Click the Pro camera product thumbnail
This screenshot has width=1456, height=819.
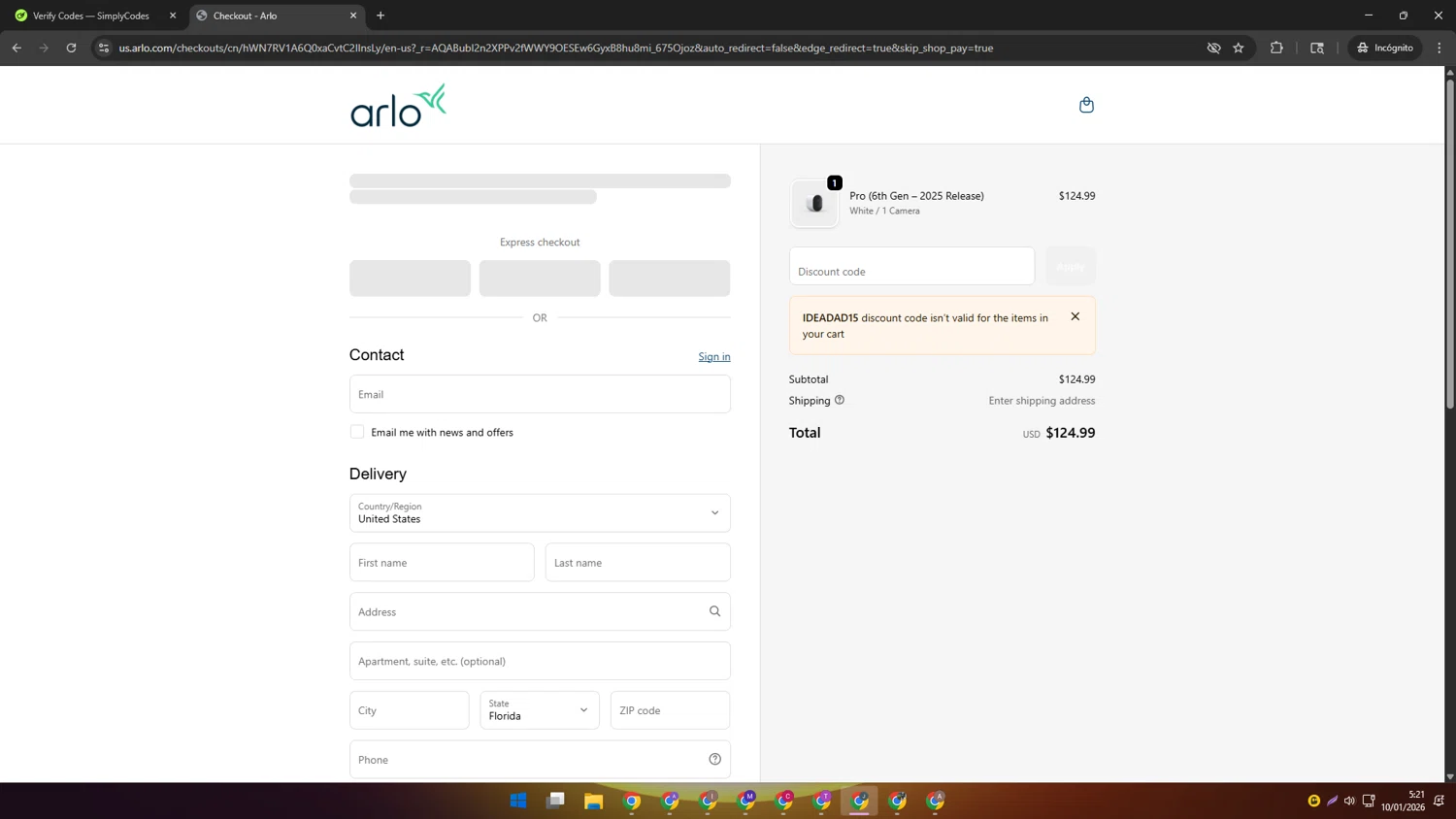[814, 204]
